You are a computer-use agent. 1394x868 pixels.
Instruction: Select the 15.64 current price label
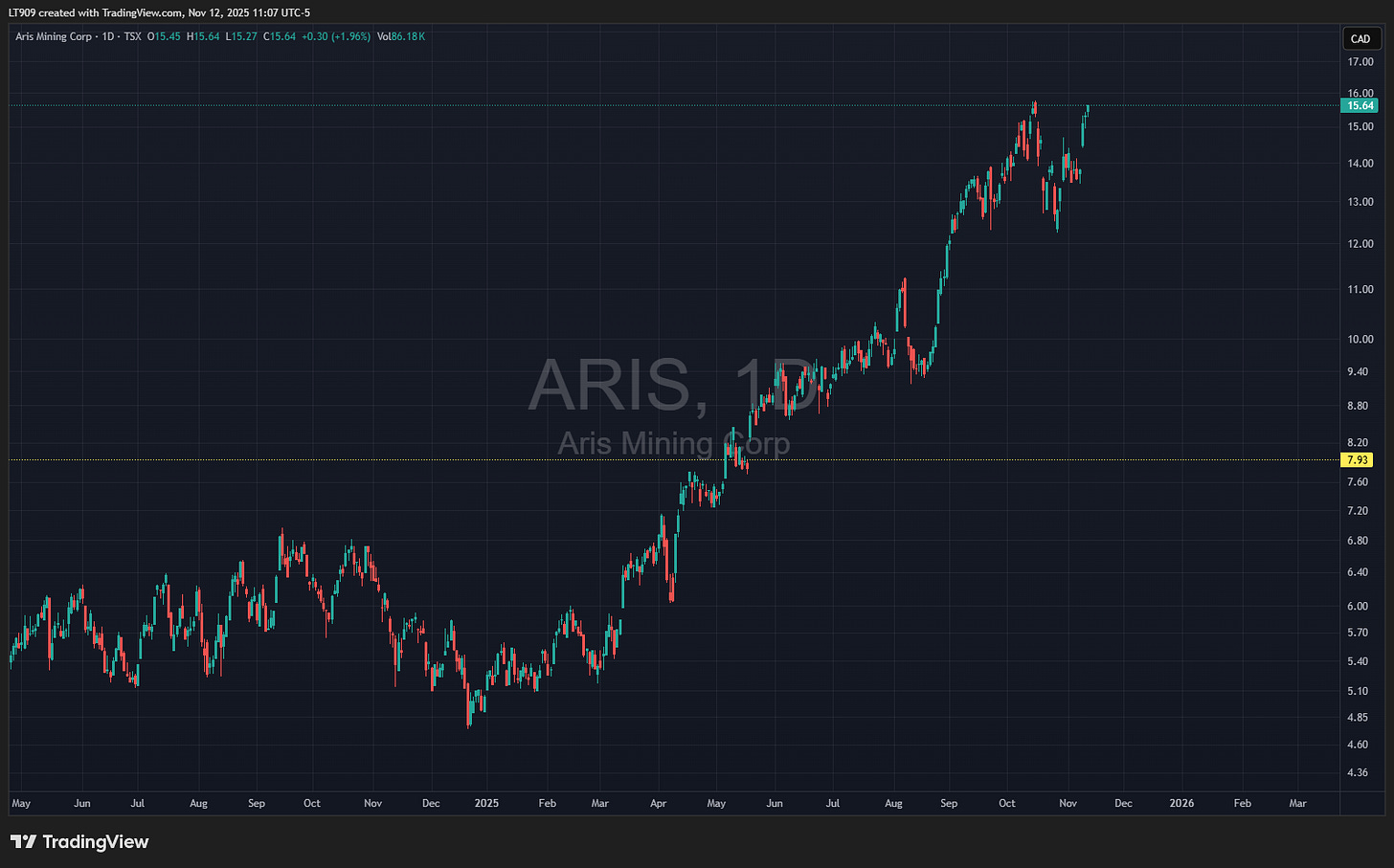[1360, 105]
